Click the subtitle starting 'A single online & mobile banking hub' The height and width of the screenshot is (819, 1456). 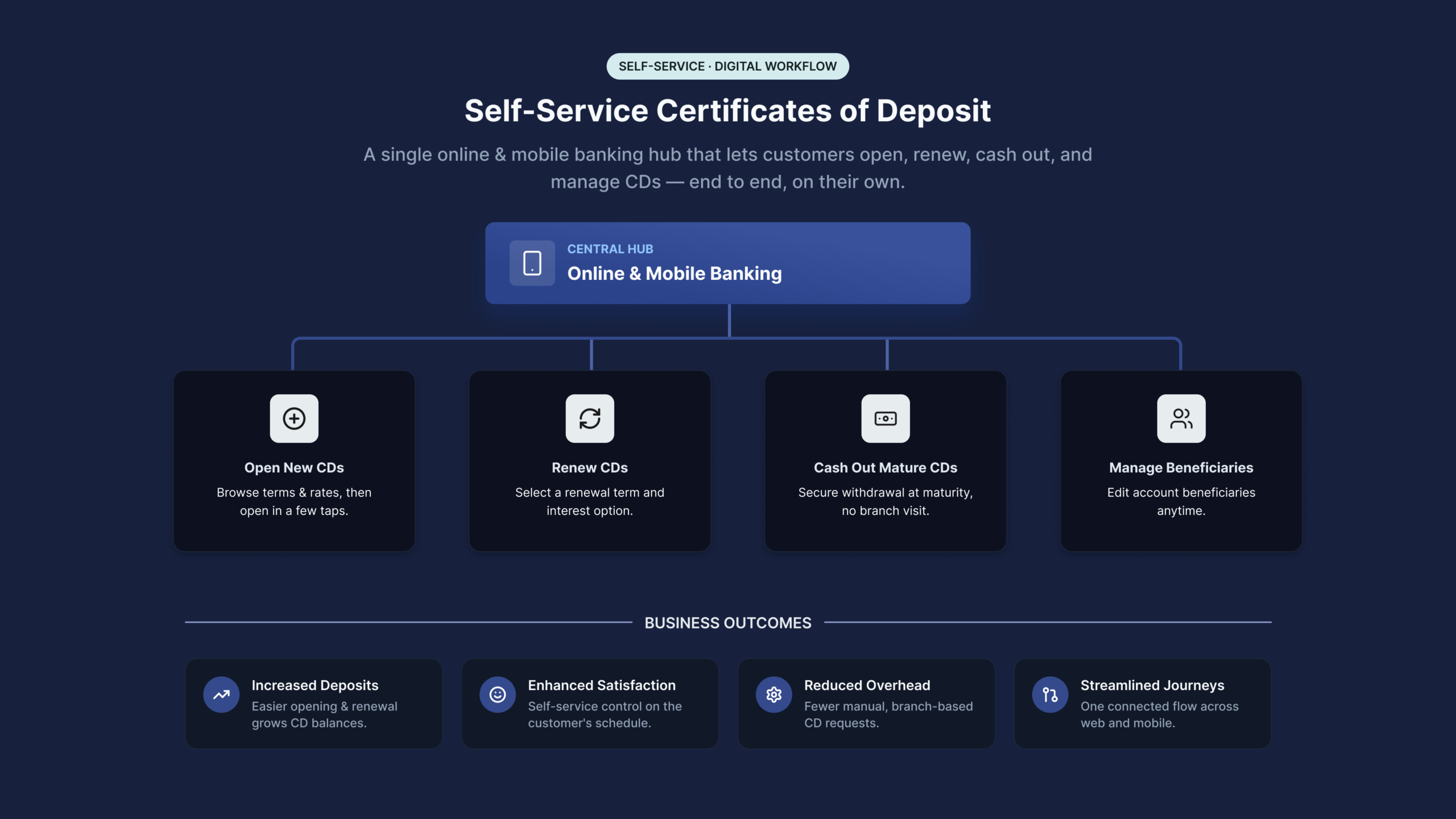click(x=728, y=168)
